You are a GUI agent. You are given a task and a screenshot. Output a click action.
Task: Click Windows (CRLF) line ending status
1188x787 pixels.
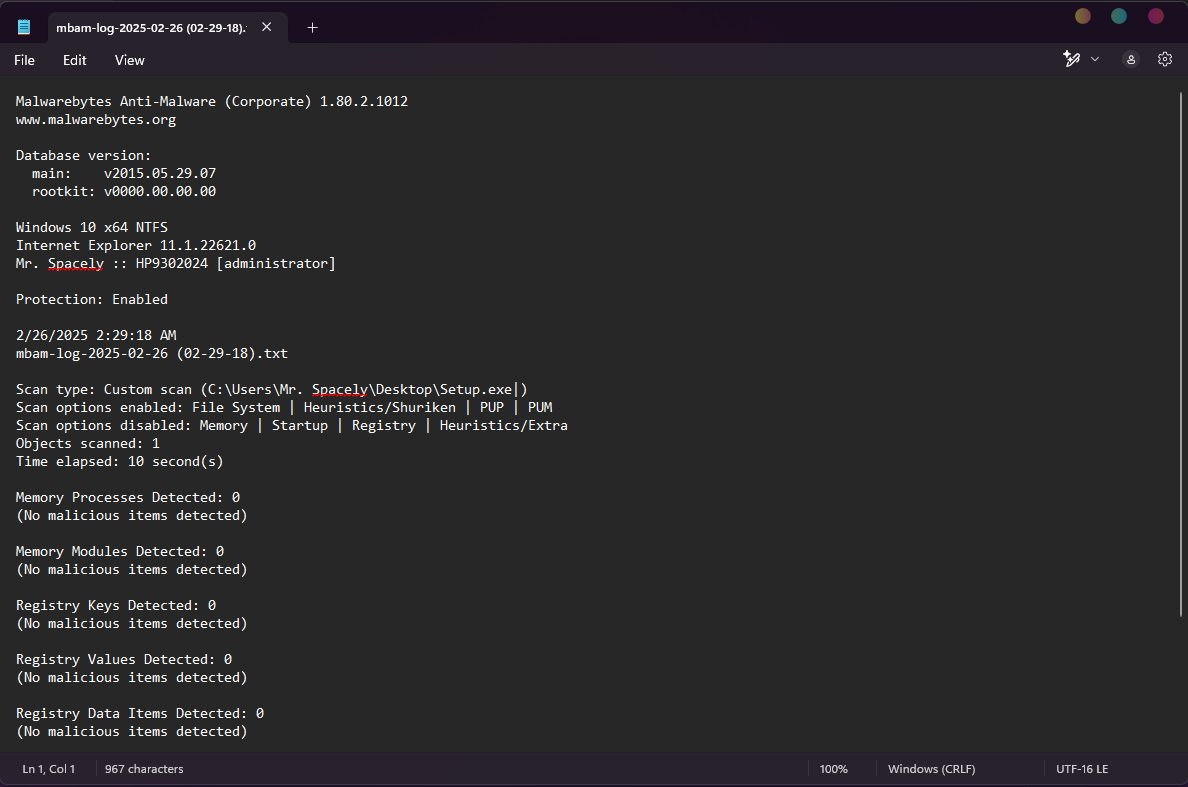[x=931, y=769]
